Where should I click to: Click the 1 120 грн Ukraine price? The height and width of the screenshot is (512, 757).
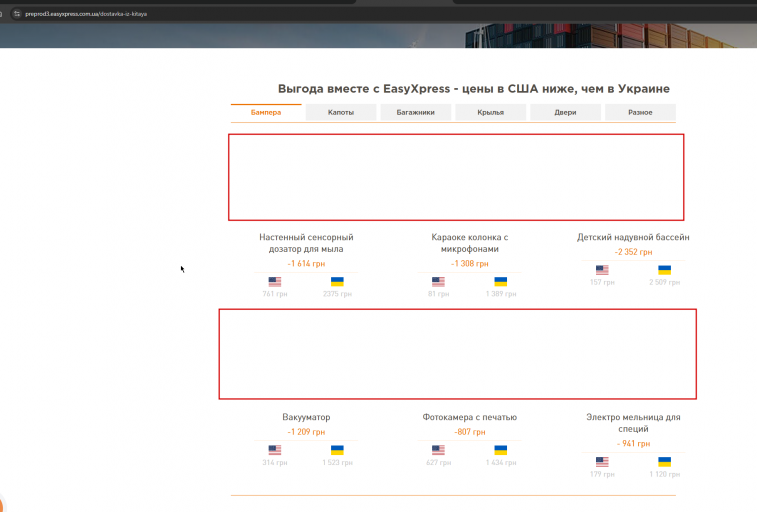pyautogui.click(x=664, y=474)
